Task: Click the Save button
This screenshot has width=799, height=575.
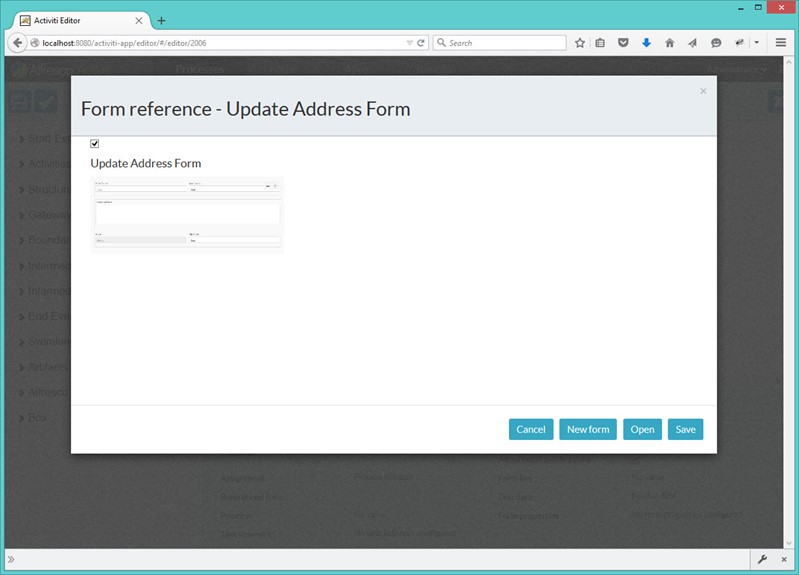Action: pos(685,429)
